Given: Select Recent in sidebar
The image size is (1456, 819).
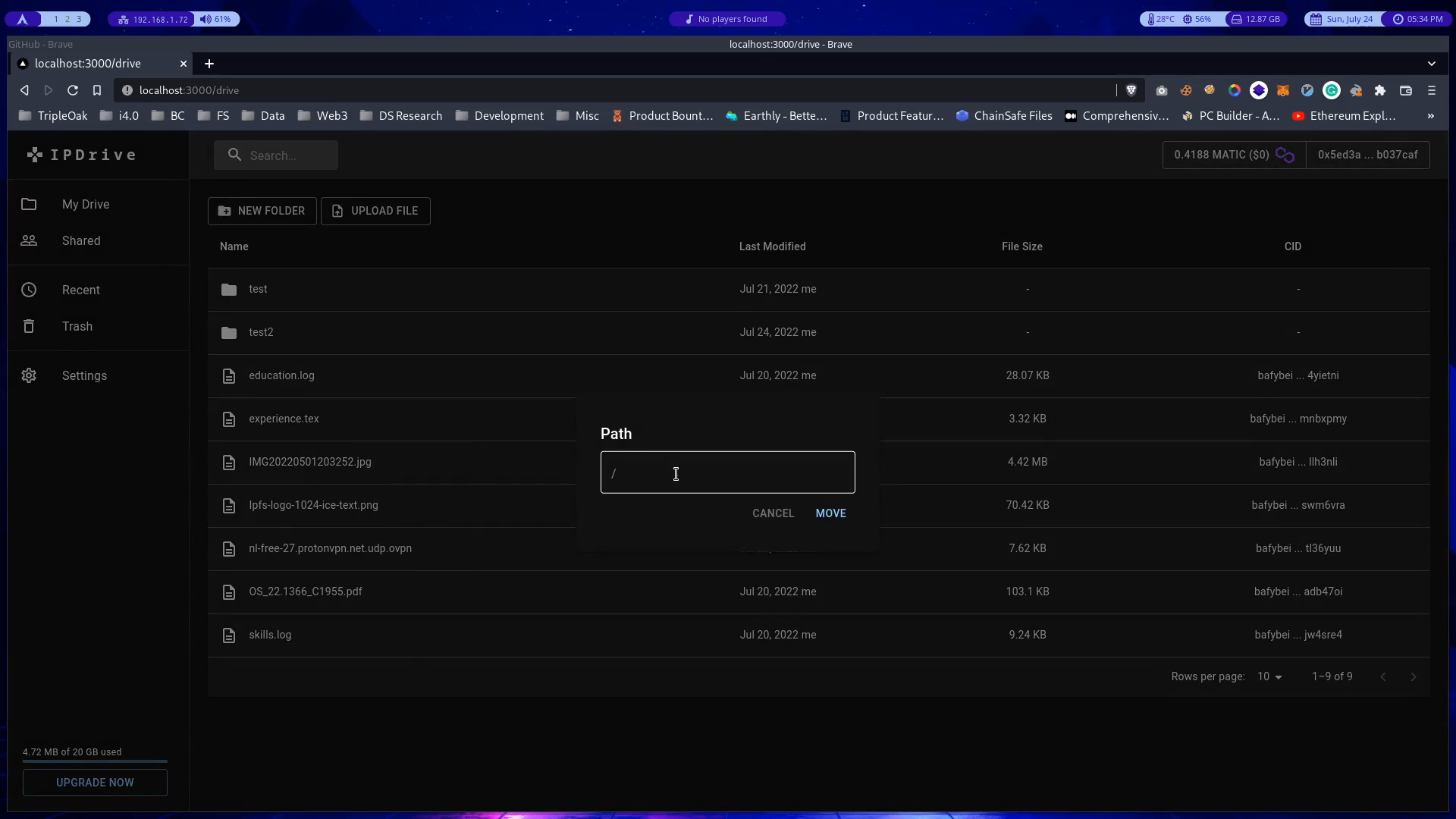Looking at the screenshot, I should [99, 290].
